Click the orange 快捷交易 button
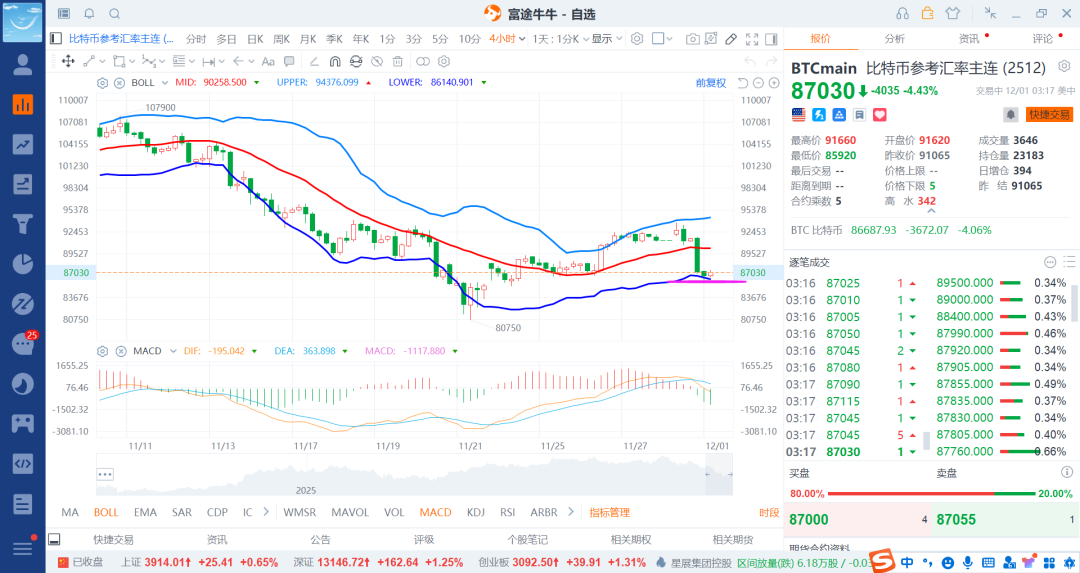The height and width of the screenshot is (573, 1080). coord(1049,114)
